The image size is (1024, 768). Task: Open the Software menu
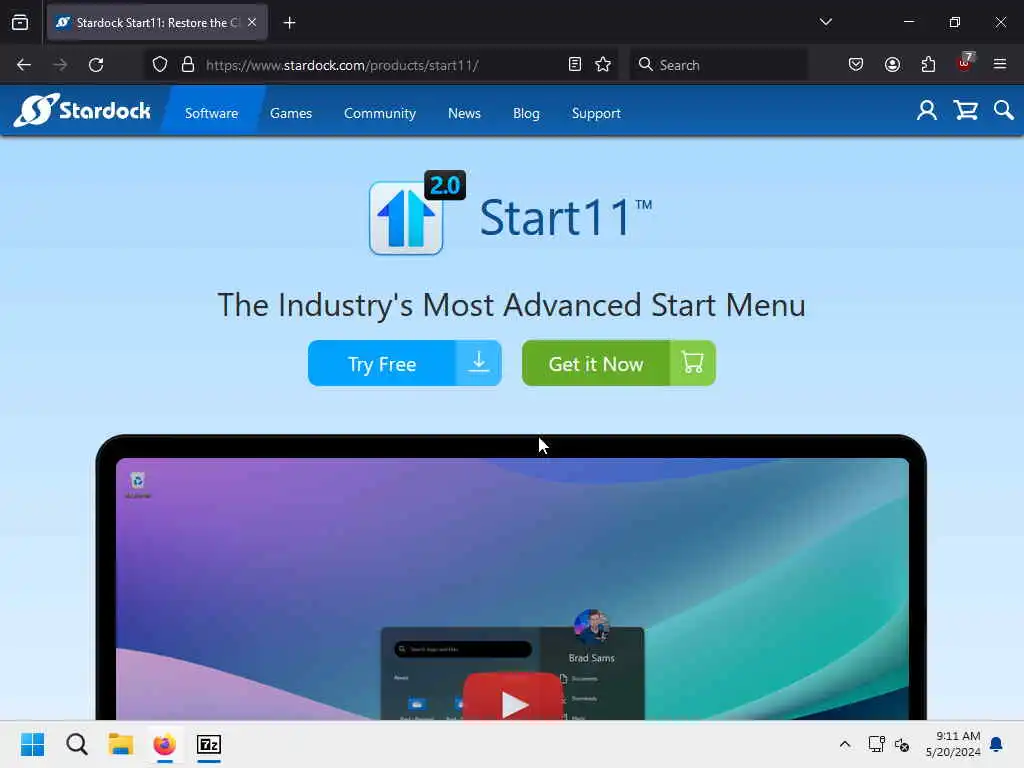coord(212,113)
